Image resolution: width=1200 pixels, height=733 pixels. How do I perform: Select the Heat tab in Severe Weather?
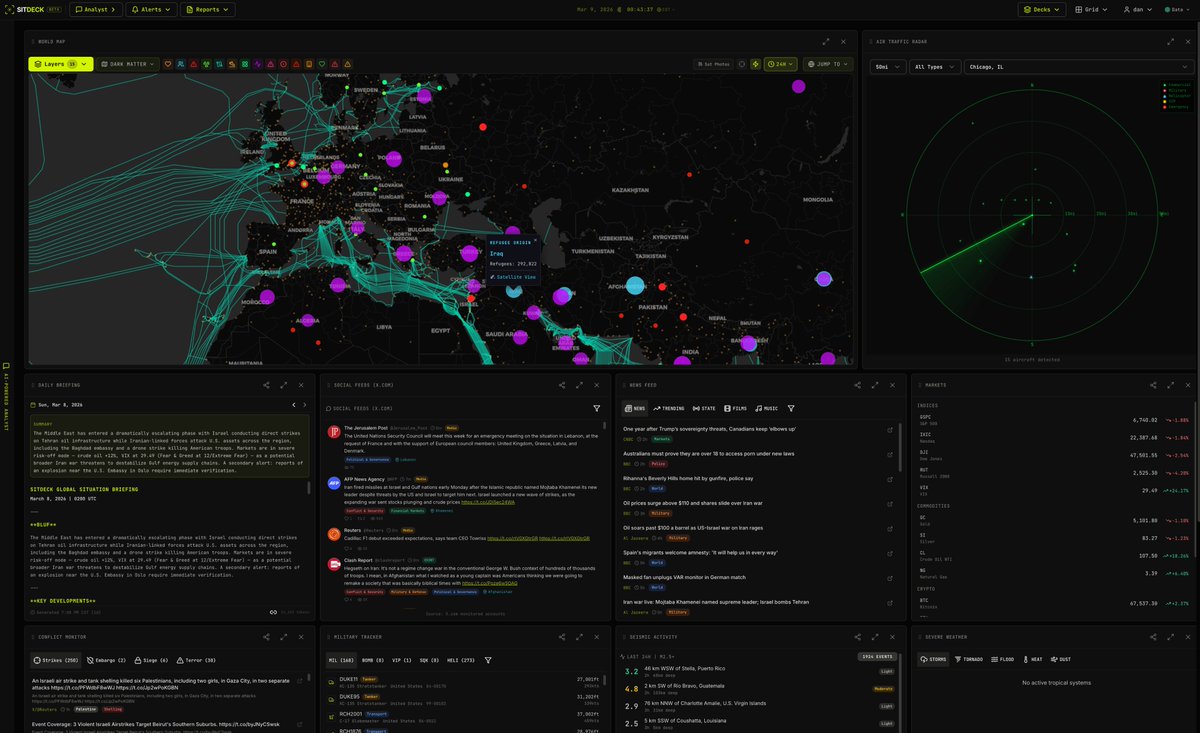click(x=1034, y=660)
